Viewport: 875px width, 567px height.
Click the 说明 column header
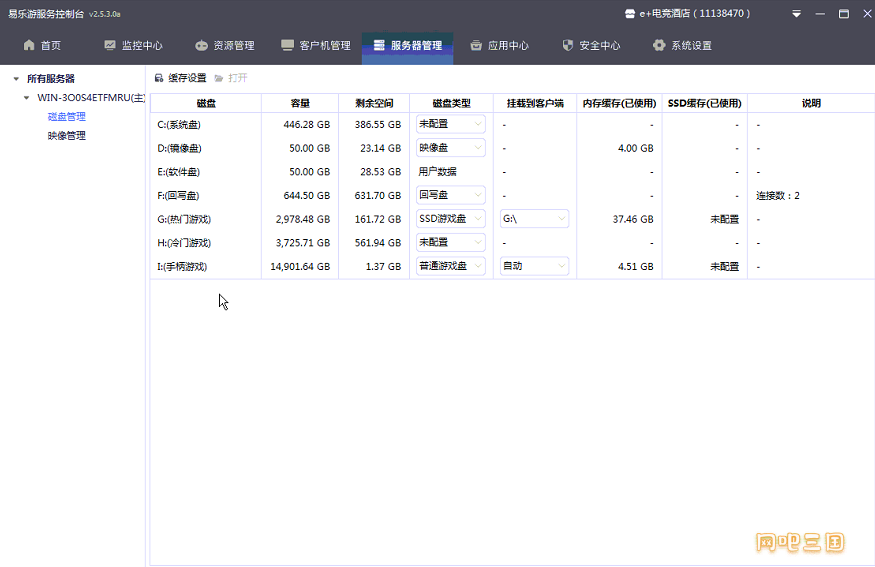811,103
